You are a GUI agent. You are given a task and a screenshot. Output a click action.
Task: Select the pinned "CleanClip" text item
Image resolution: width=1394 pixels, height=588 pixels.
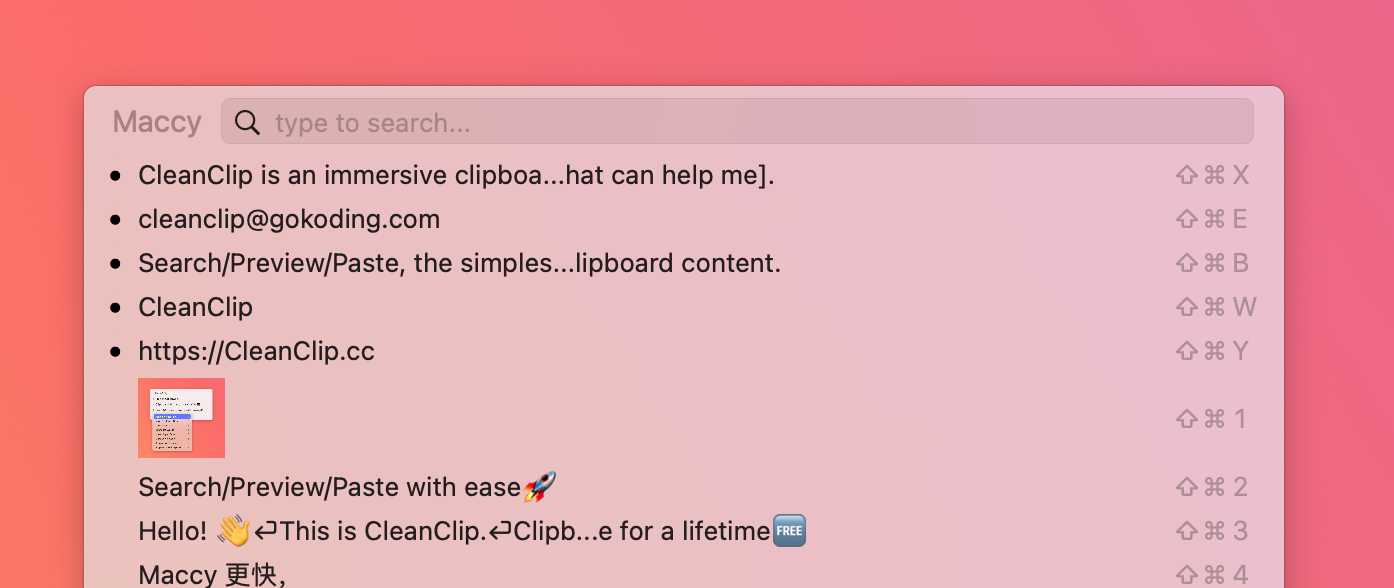[195, 307]
